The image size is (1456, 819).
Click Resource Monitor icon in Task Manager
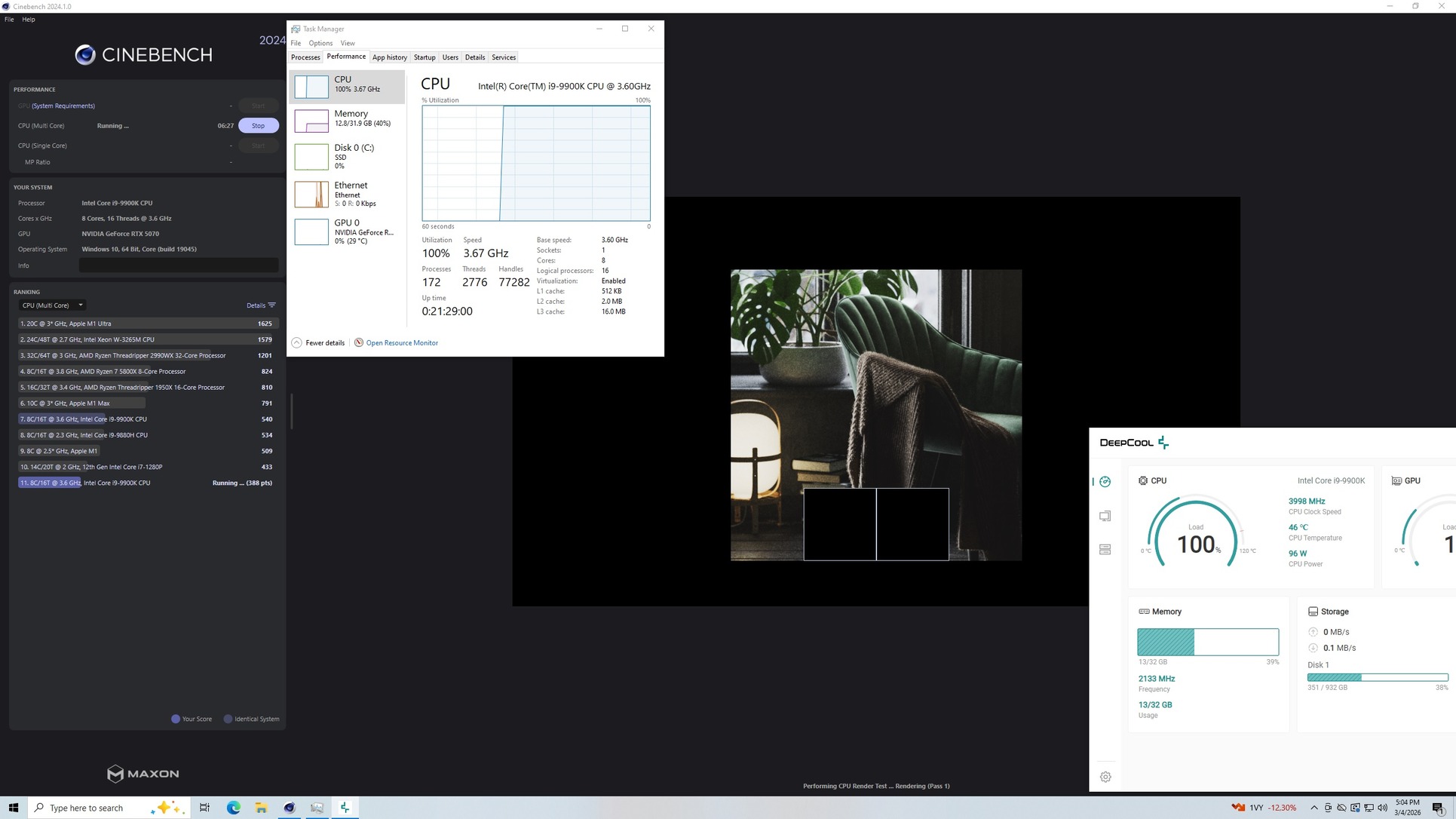coord(359,342)
